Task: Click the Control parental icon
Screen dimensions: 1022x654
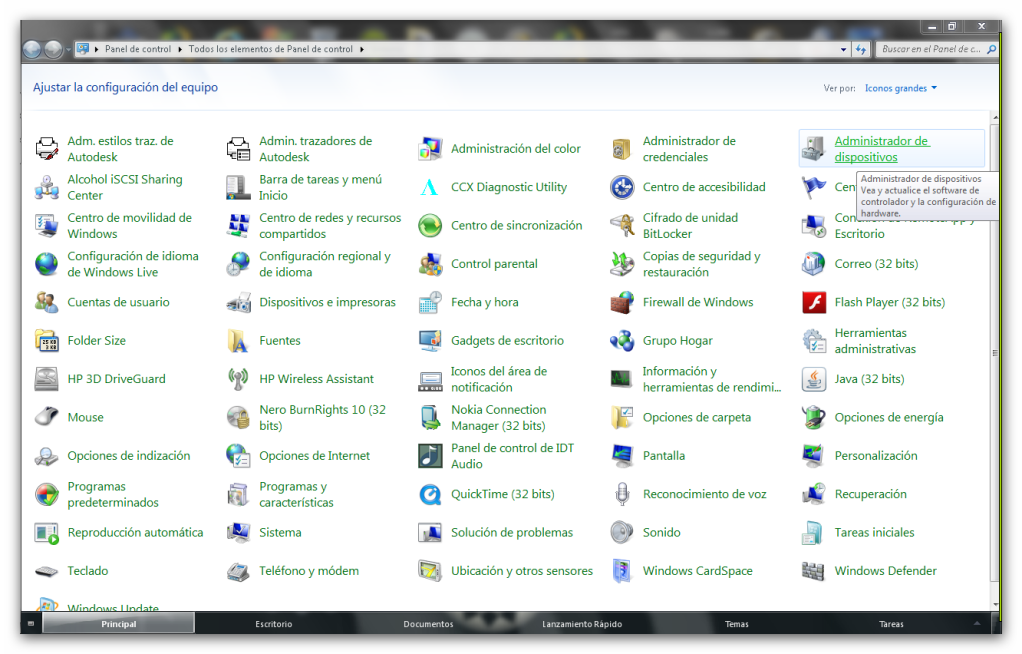Action: point(430,264)
